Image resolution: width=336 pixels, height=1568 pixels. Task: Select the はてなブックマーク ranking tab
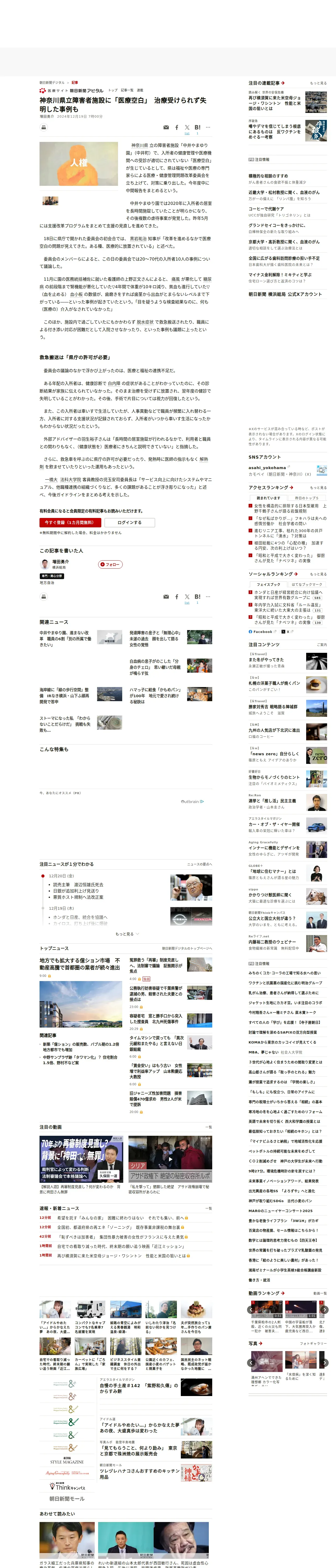307,584
